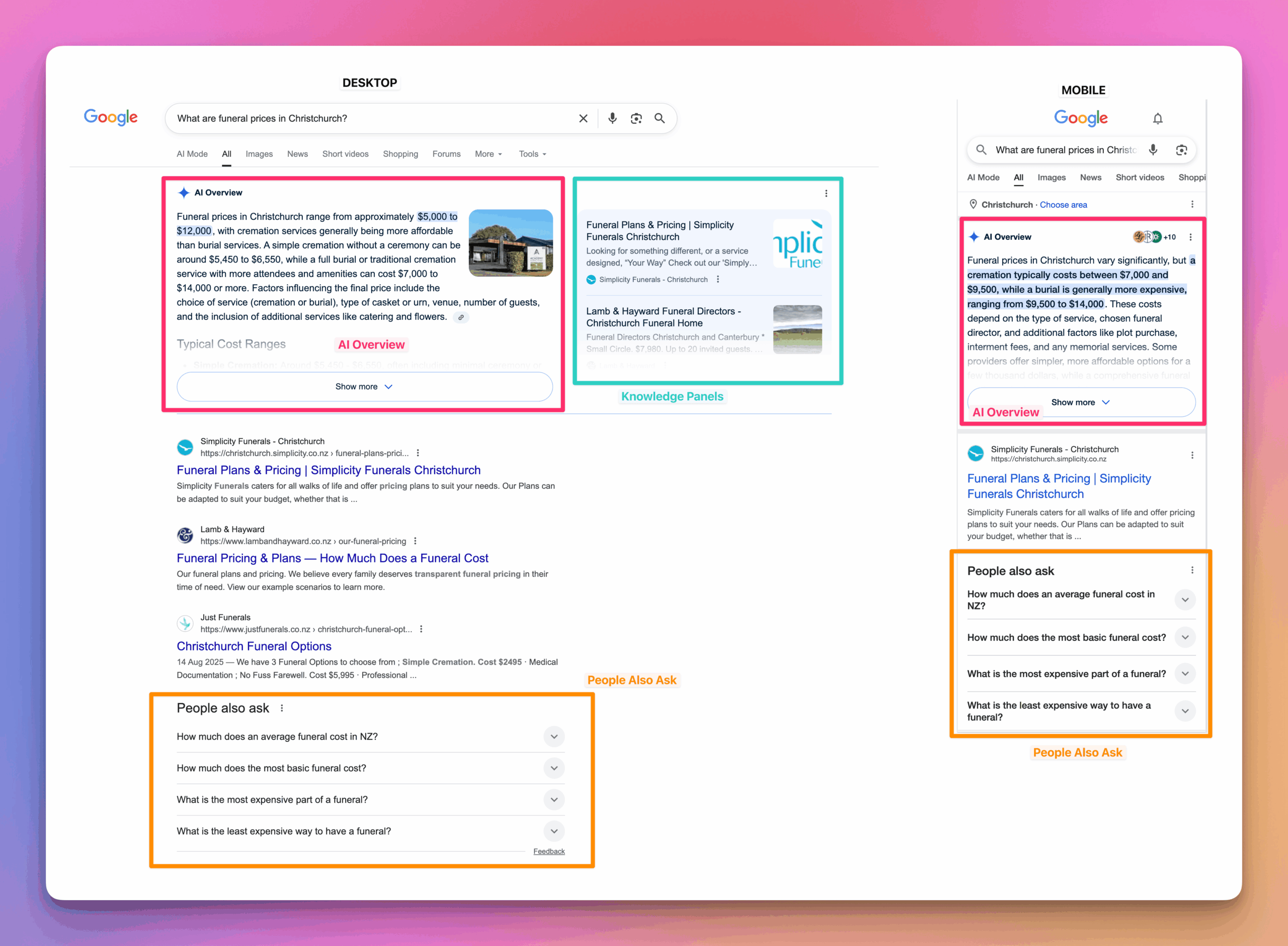This screenshot has height=946, width=1288.
Task: Click the AI Overview source link icon
Action: (461, 317)
